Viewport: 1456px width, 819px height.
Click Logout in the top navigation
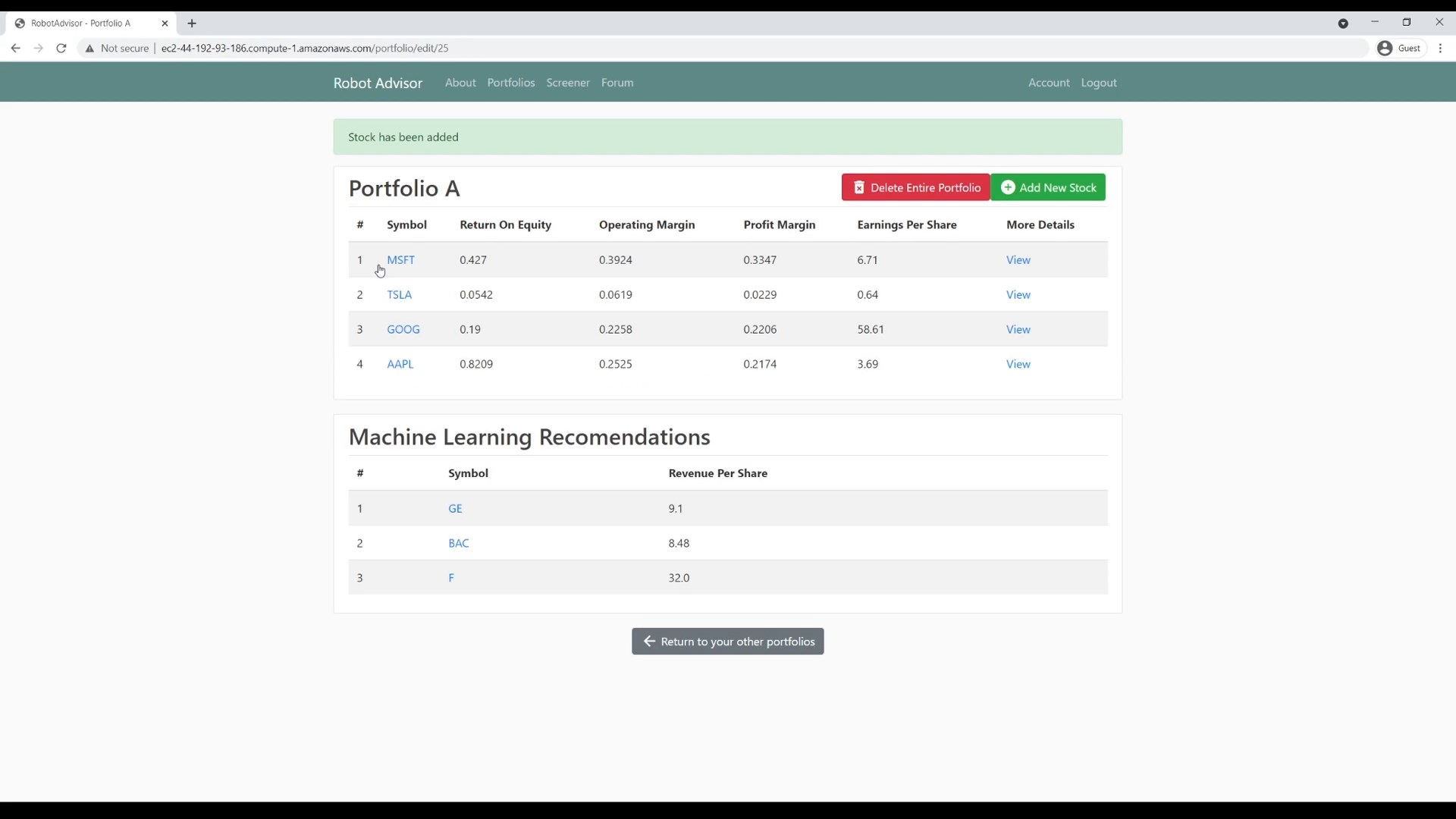click(1099, 83)
